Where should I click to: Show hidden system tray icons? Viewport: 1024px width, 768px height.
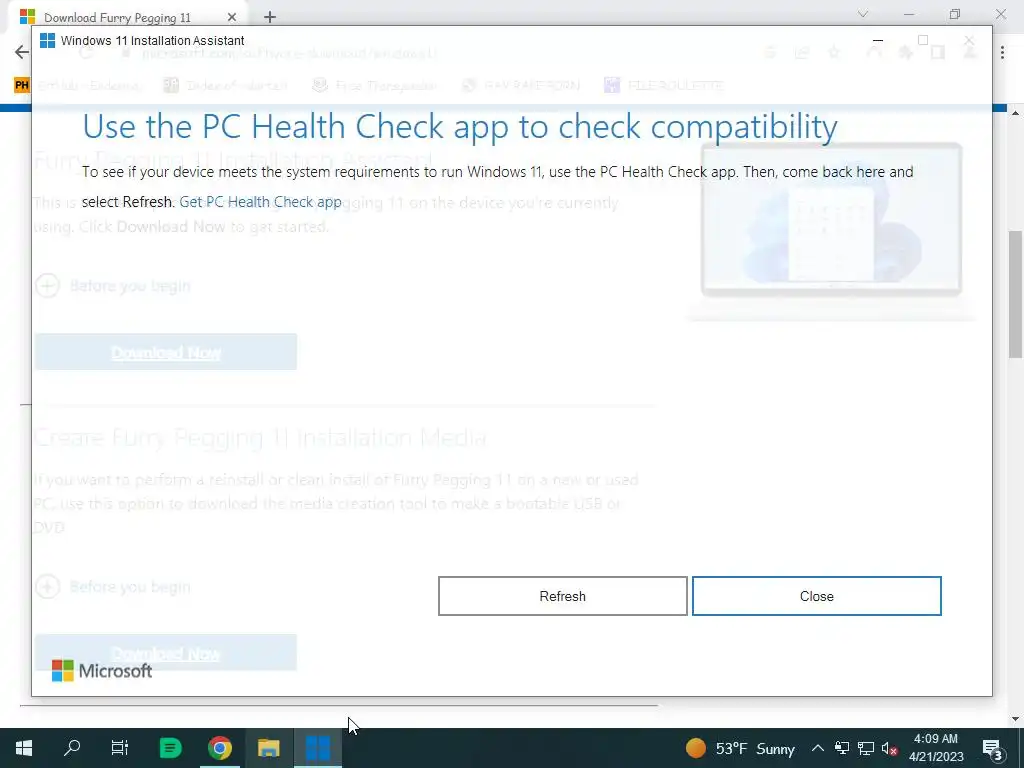(x=818, y=748)
